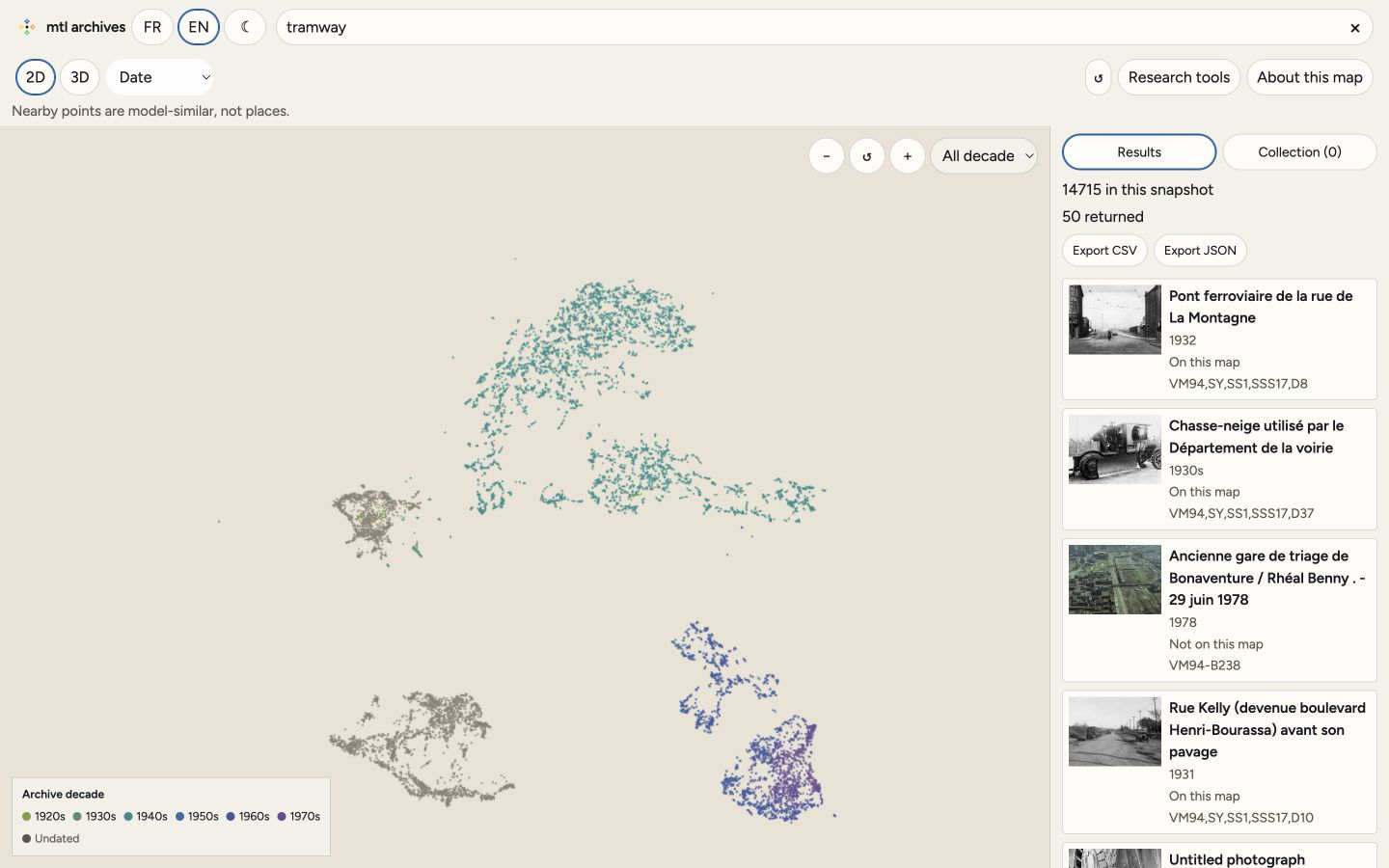Click the year 1931 in Rue Kelly result
This screenshot has height=868, width=1389.
1182,774
